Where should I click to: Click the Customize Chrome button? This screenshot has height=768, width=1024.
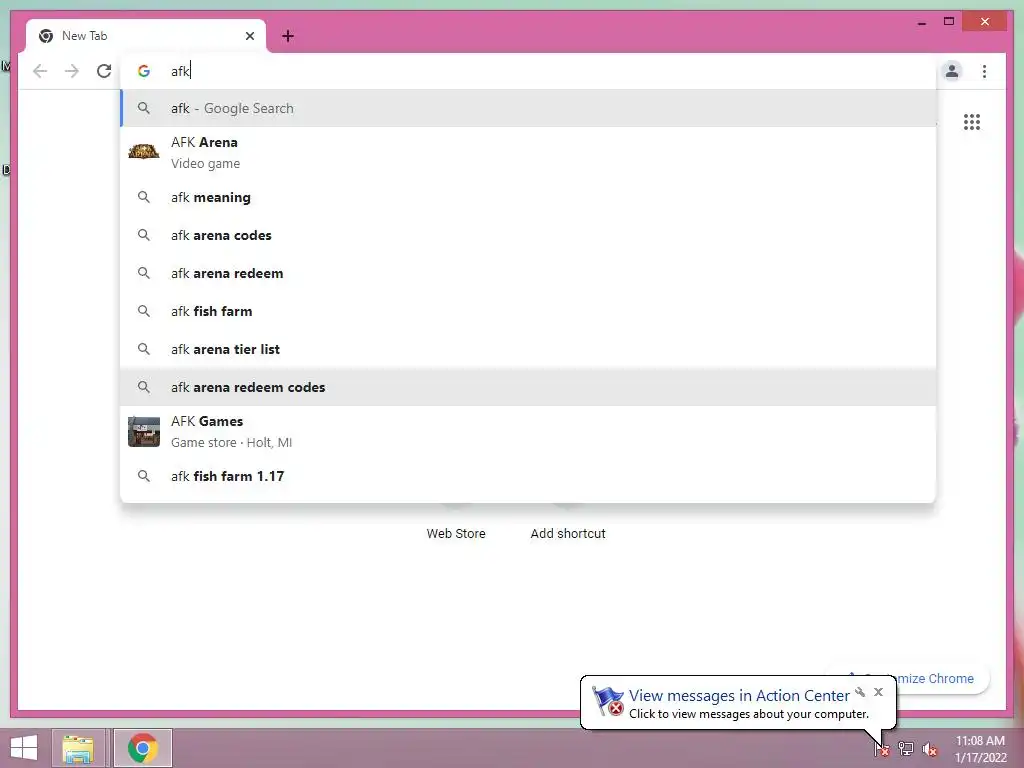pos(936,679)
